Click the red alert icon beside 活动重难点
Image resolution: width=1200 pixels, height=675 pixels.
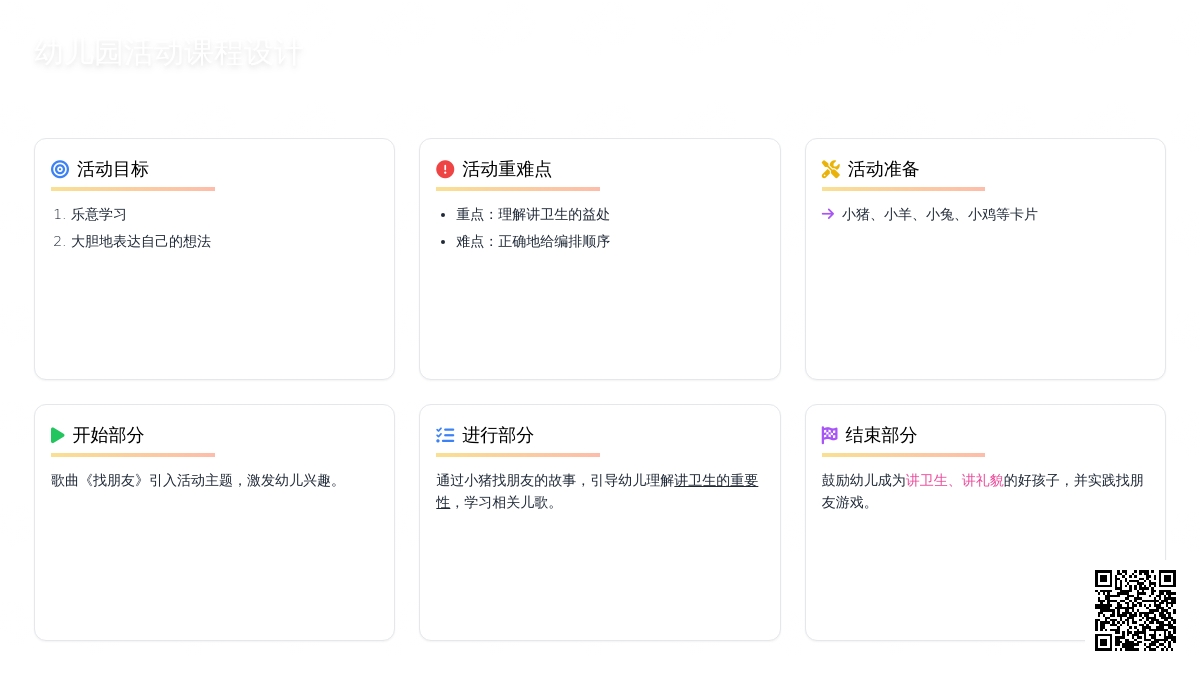click(445, 169)
